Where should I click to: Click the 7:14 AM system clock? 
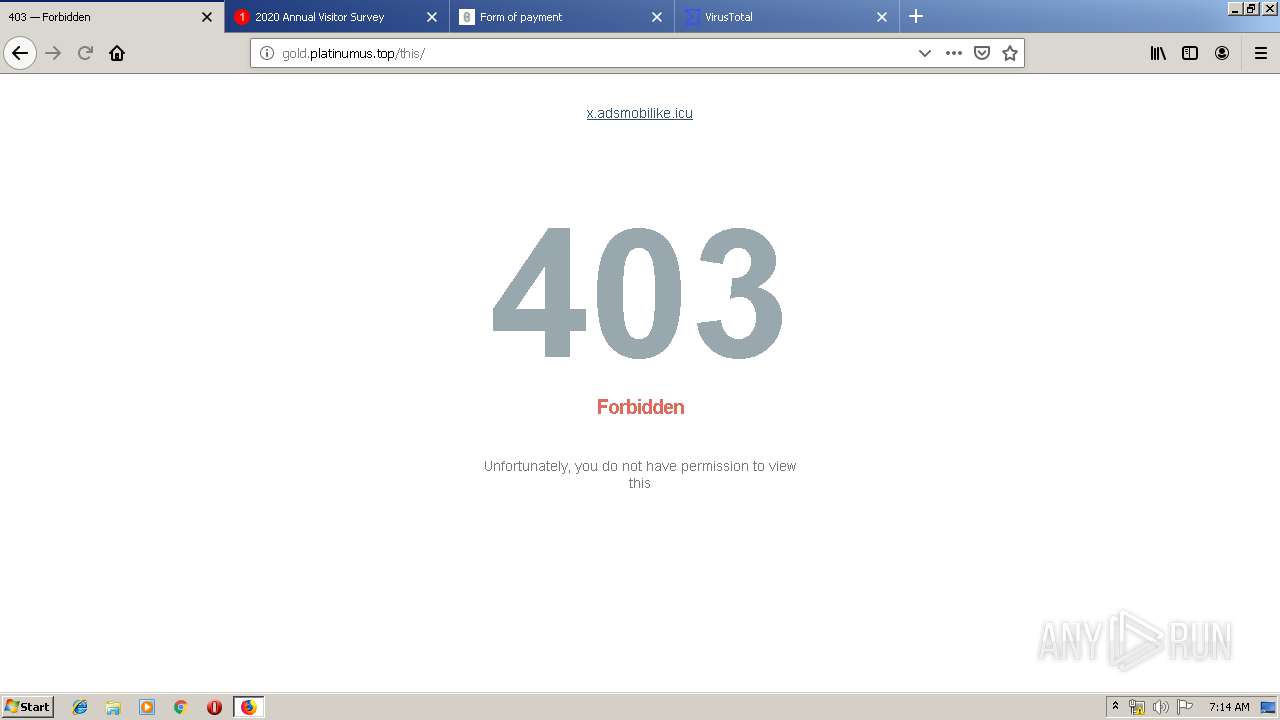pyautogui.click(x=1229, y=707)
